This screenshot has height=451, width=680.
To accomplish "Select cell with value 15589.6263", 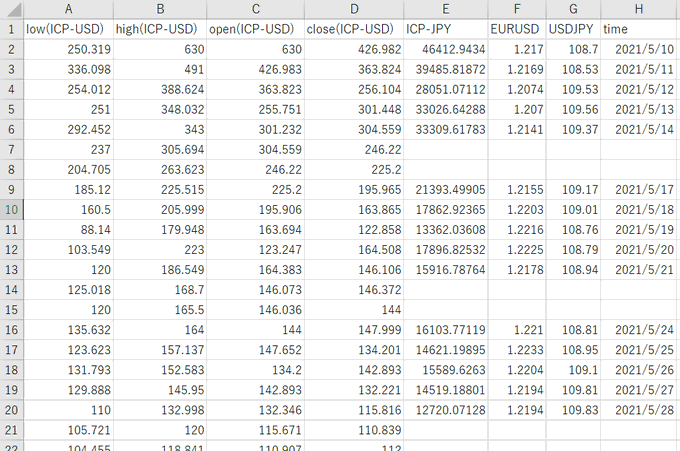I will point(446,370).
